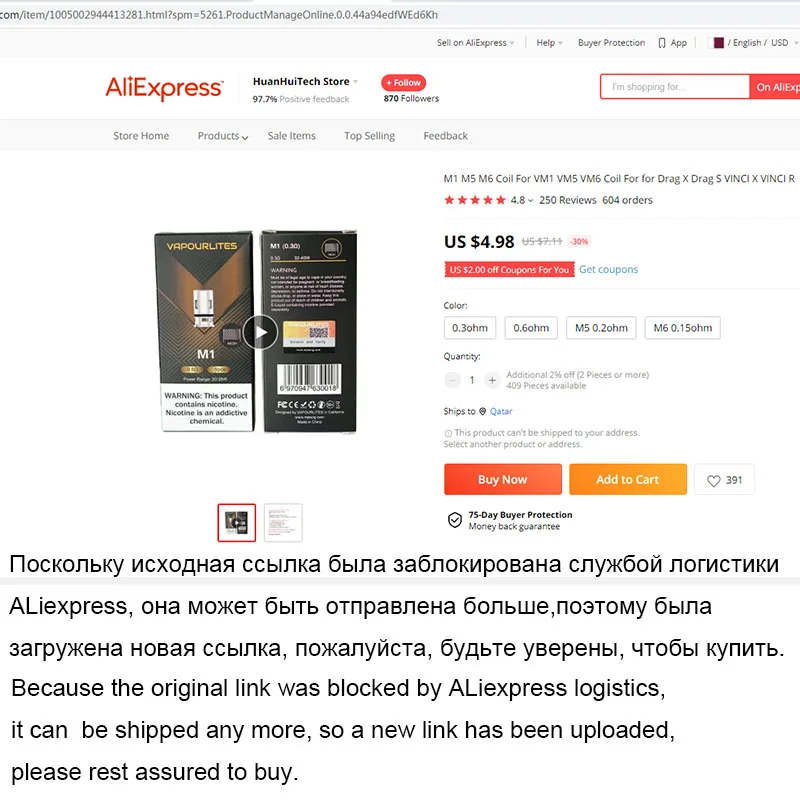The height and width of the screenshot is (800, 800).
Task: Increase quantity with plus button
Action: click(x=492, y=380)
